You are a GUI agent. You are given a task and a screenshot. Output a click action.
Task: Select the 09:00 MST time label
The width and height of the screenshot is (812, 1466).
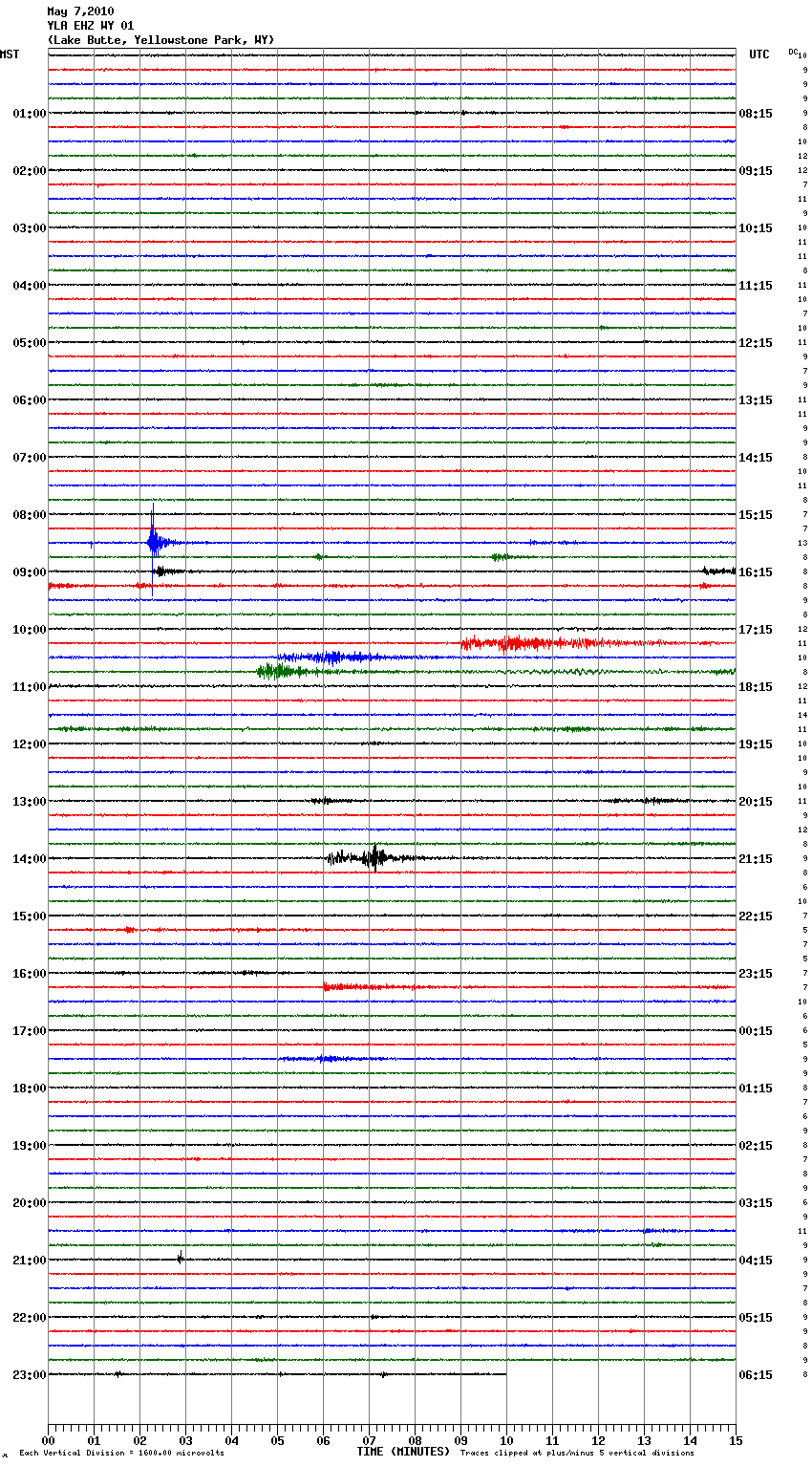(x=29, y=572)
